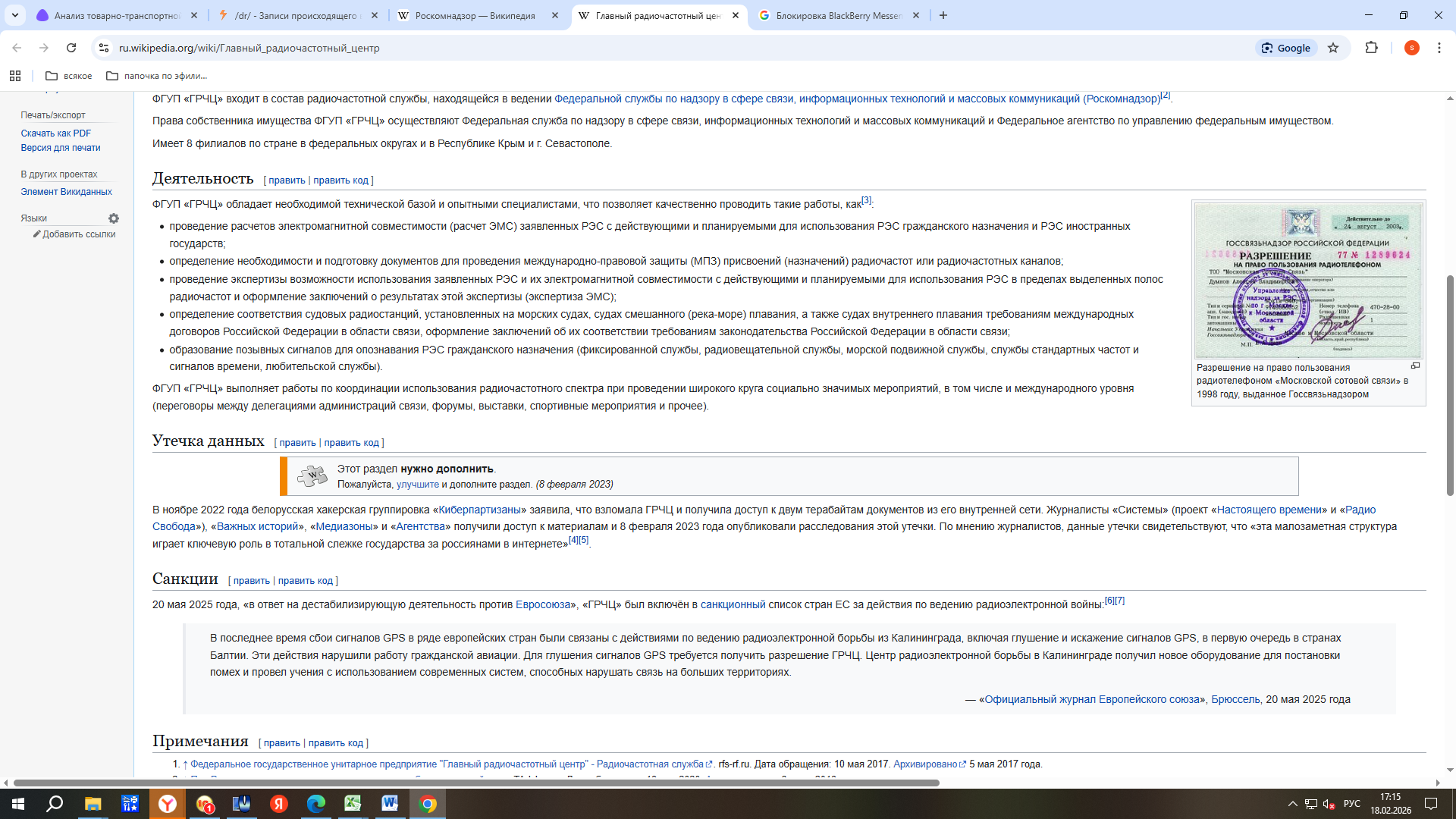
Task: Show hidden system tray icons
Action: tap(1292, 804)
